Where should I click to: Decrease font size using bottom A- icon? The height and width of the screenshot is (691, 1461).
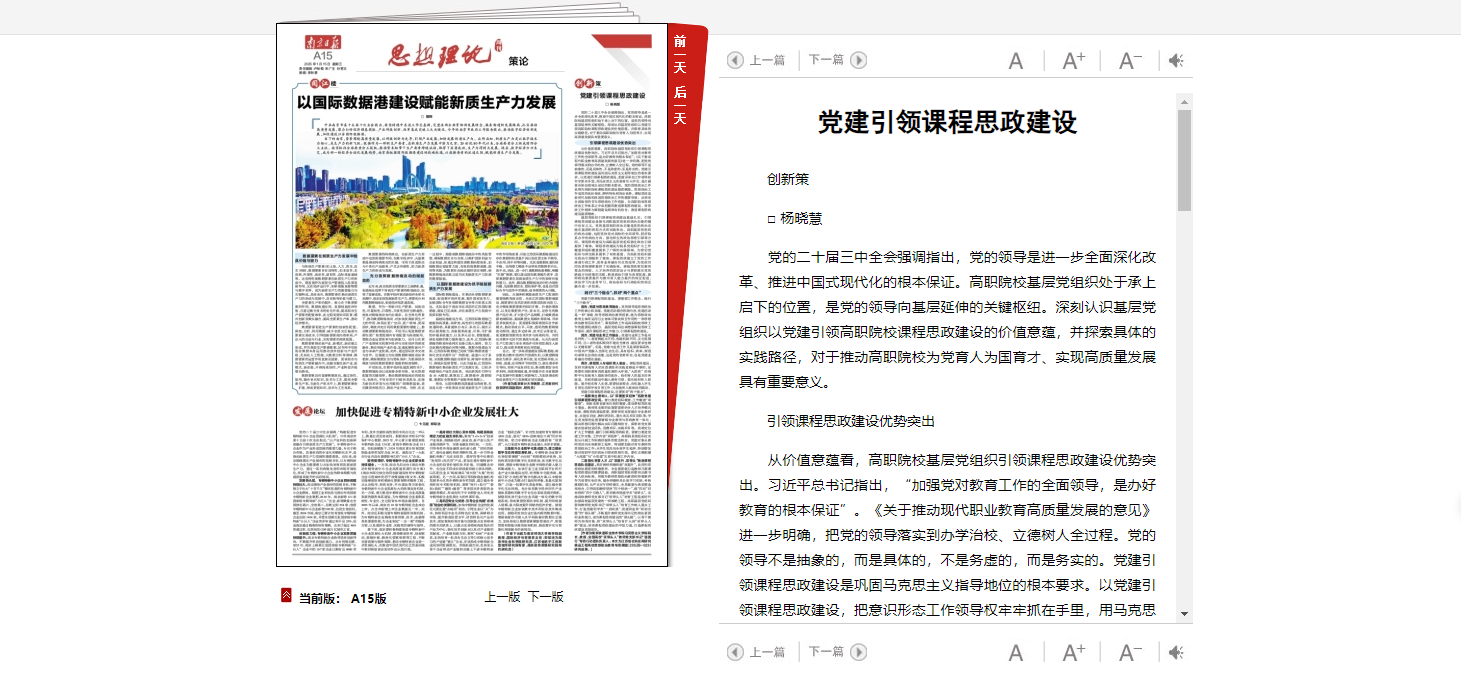[x=1130, y=653]
